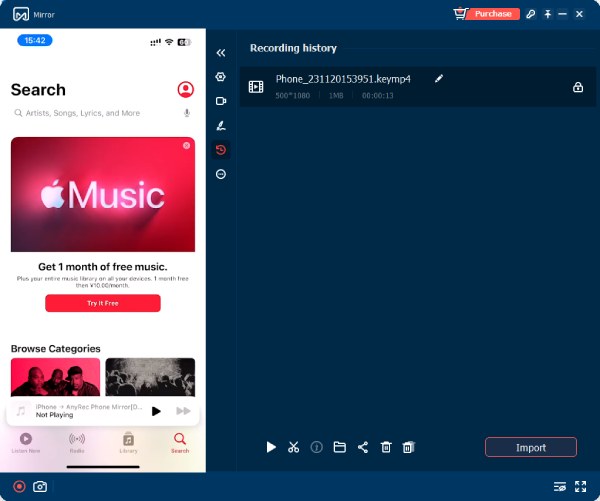Viewport: 600px width, 501px height.
Task: Delete all recordings with stacked trash icon
Action: 409,447
